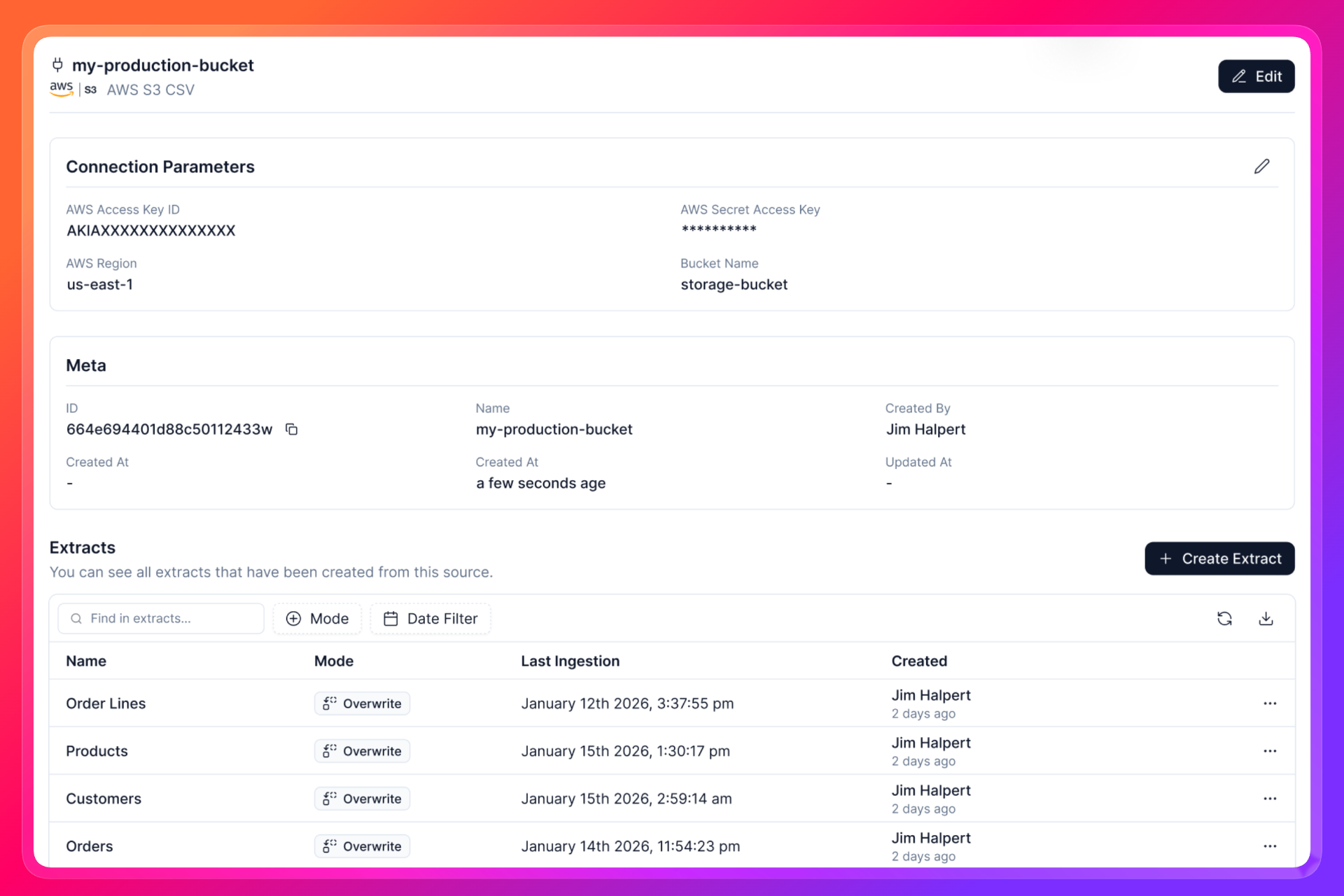Open the three-dot menu for Products row
1344x896 pixels.
pos(1270,751)
